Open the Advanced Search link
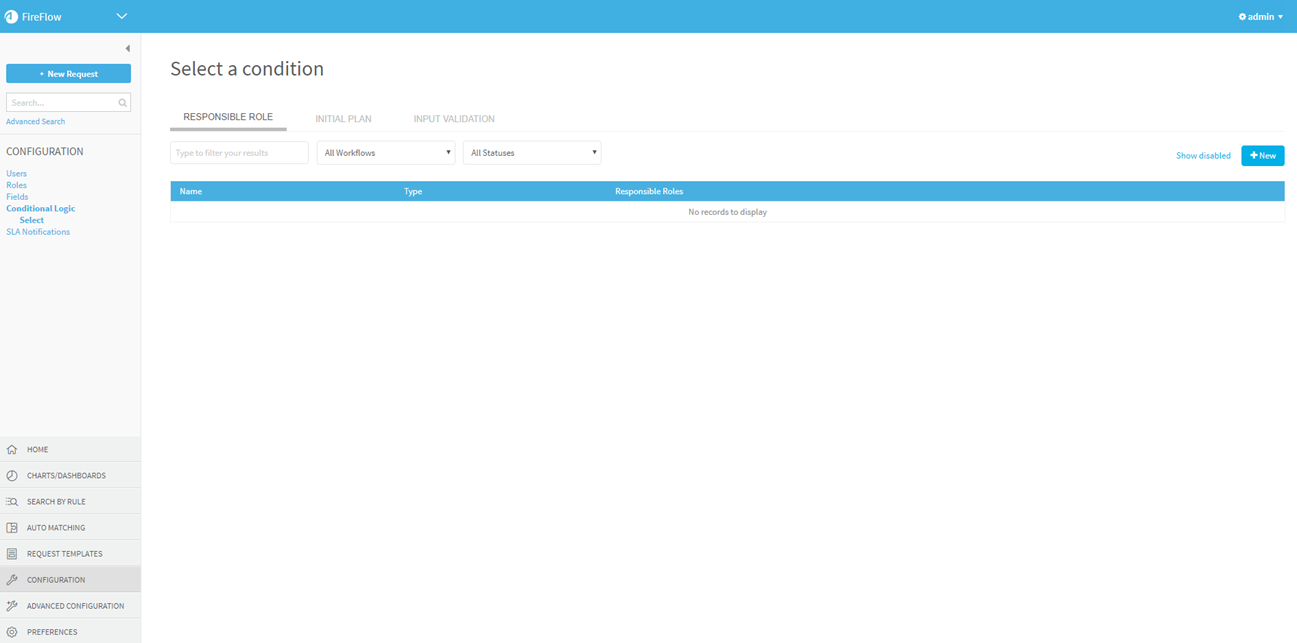The width and height of the screenshot is (1297, 643). (35, 122)
